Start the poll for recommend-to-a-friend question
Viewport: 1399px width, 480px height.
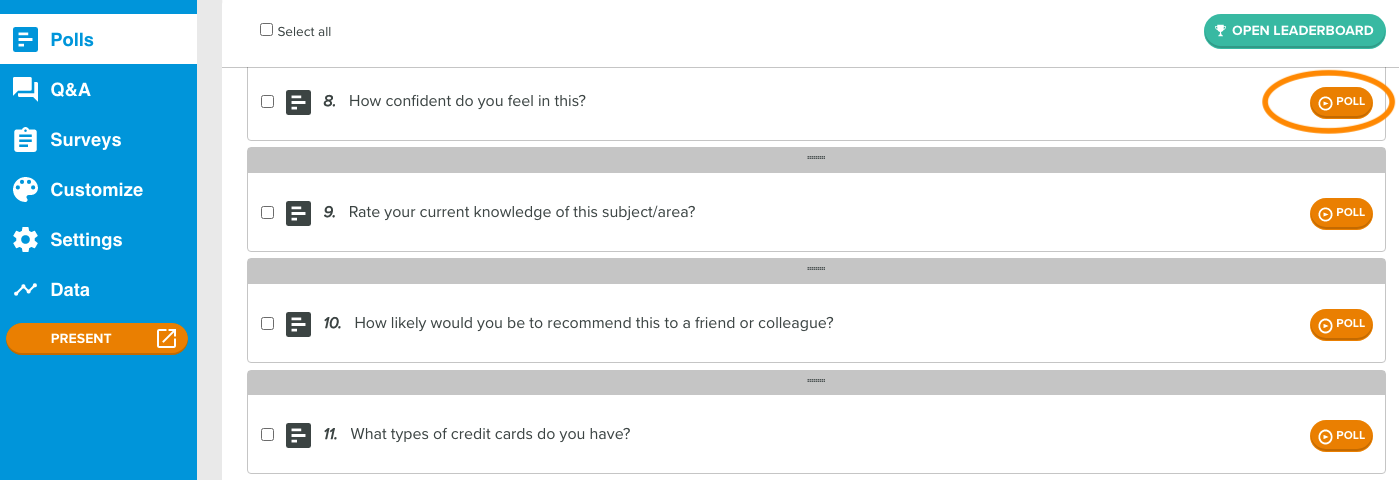(1341, 324)
